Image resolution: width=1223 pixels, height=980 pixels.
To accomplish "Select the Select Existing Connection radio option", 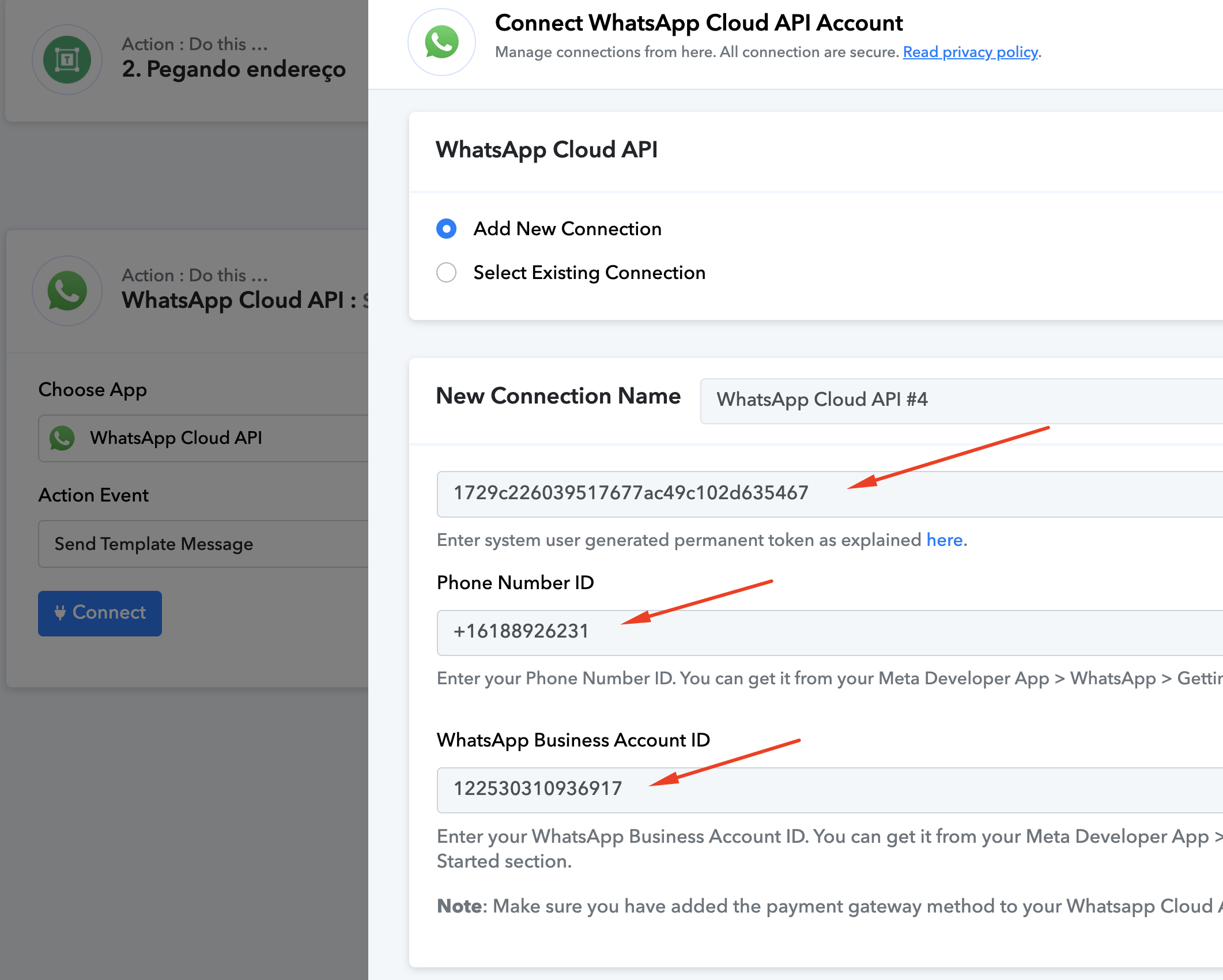I will click(x=446, y=272).
